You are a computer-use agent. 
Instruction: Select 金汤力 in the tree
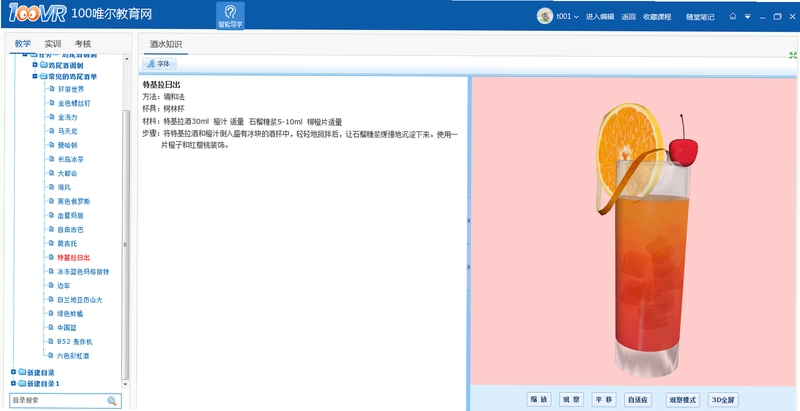(68, 117)
